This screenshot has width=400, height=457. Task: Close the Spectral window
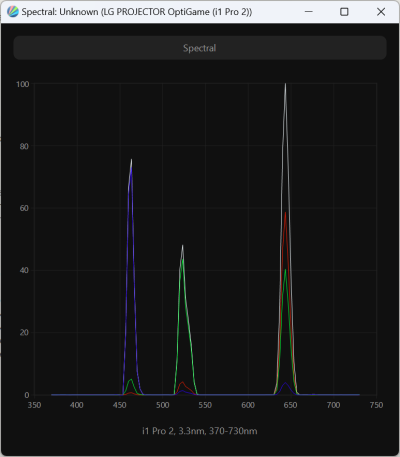click(x=381, y=12)
